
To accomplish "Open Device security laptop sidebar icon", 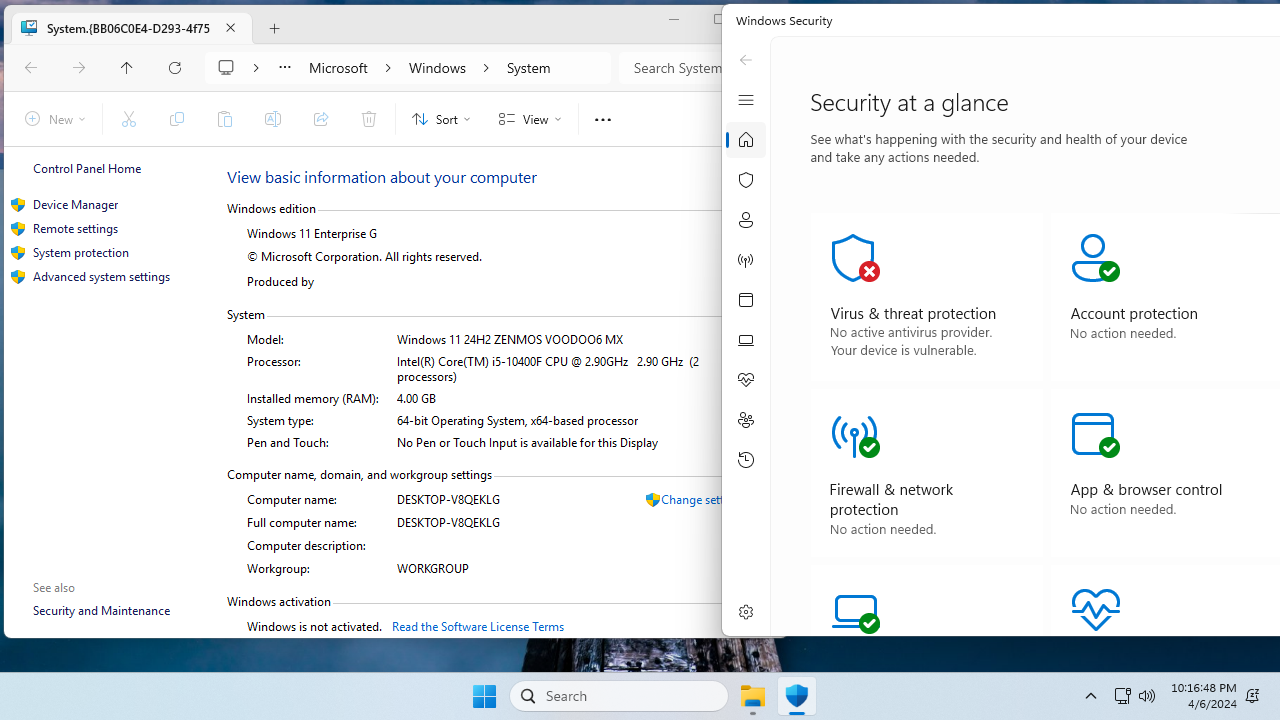I will click(x=746, y=340).
